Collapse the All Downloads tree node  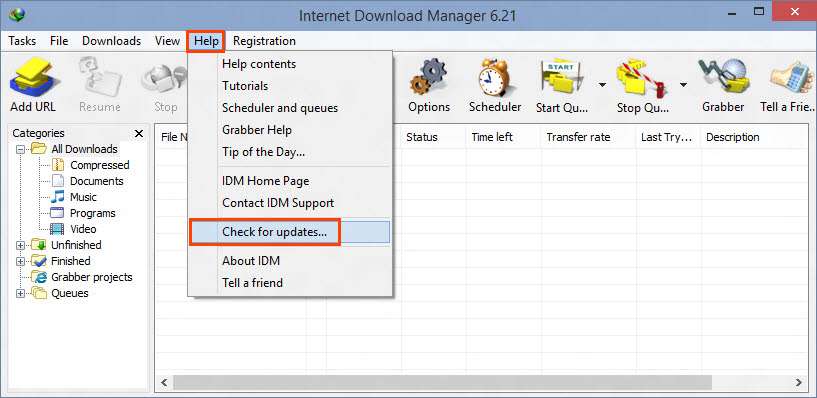pos(21,149)
